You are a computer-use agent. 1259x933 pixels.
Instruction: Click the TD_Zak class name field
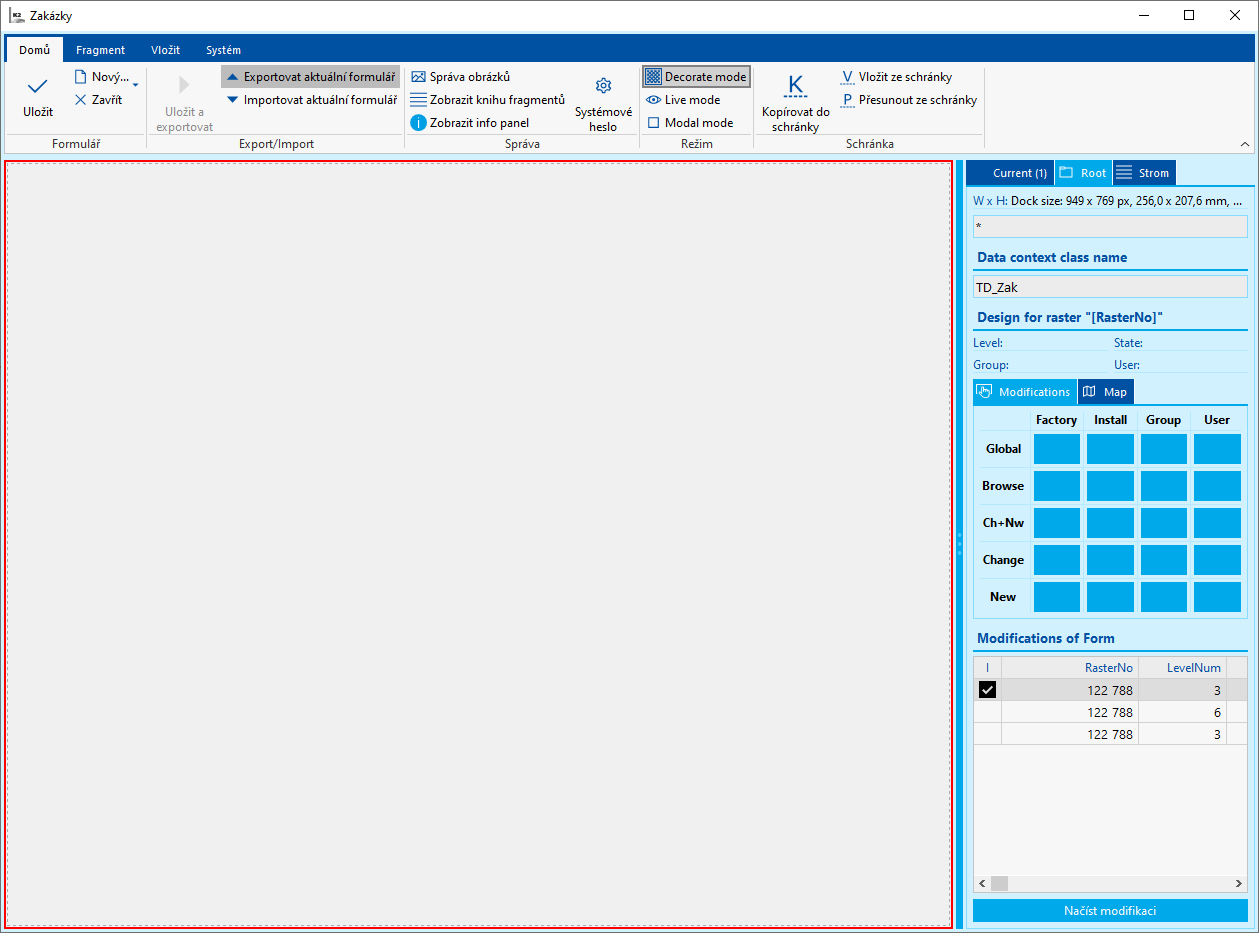click(1110, 287)
